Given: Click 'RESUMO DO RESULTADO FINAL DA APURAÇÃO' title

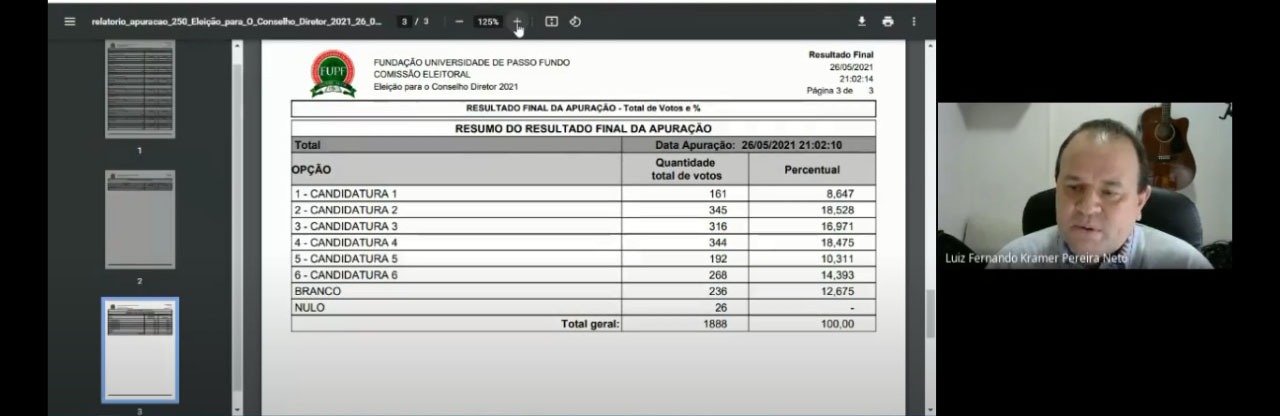Looking at the screenshot, I should click(583, 128).
